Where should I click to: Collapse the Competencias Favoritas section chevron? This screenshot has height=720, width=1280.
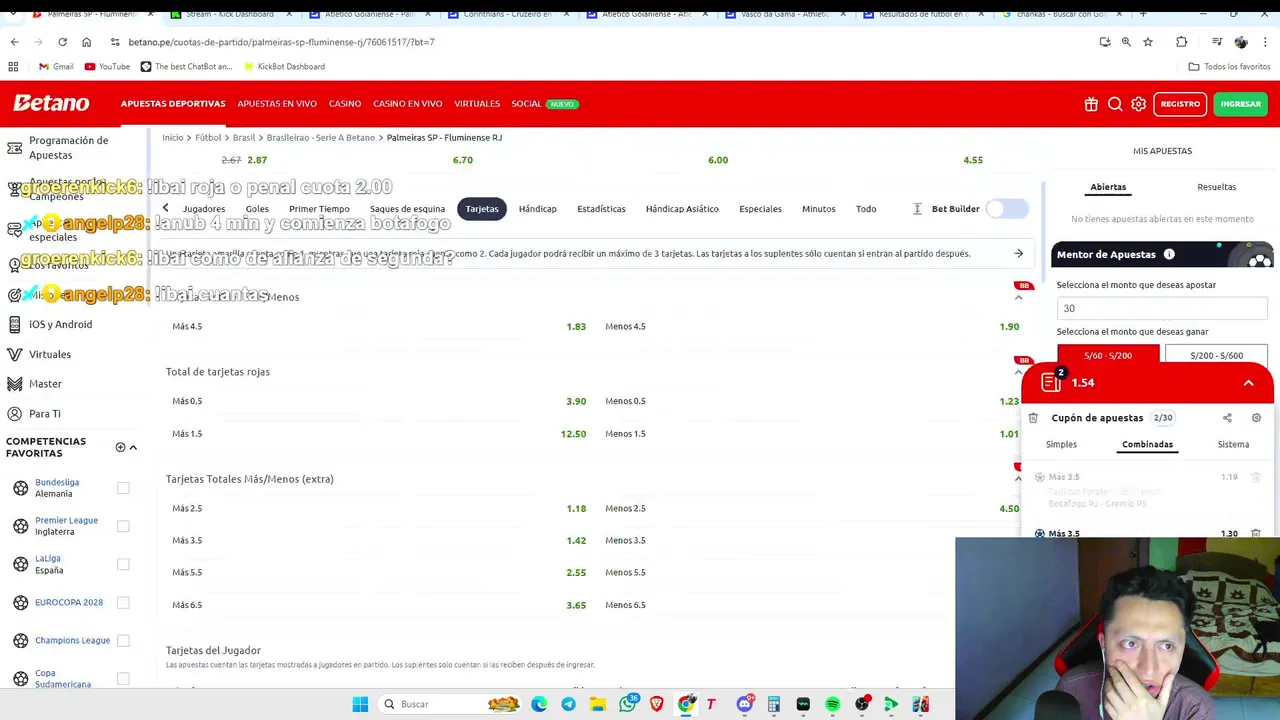coord(133,447)
